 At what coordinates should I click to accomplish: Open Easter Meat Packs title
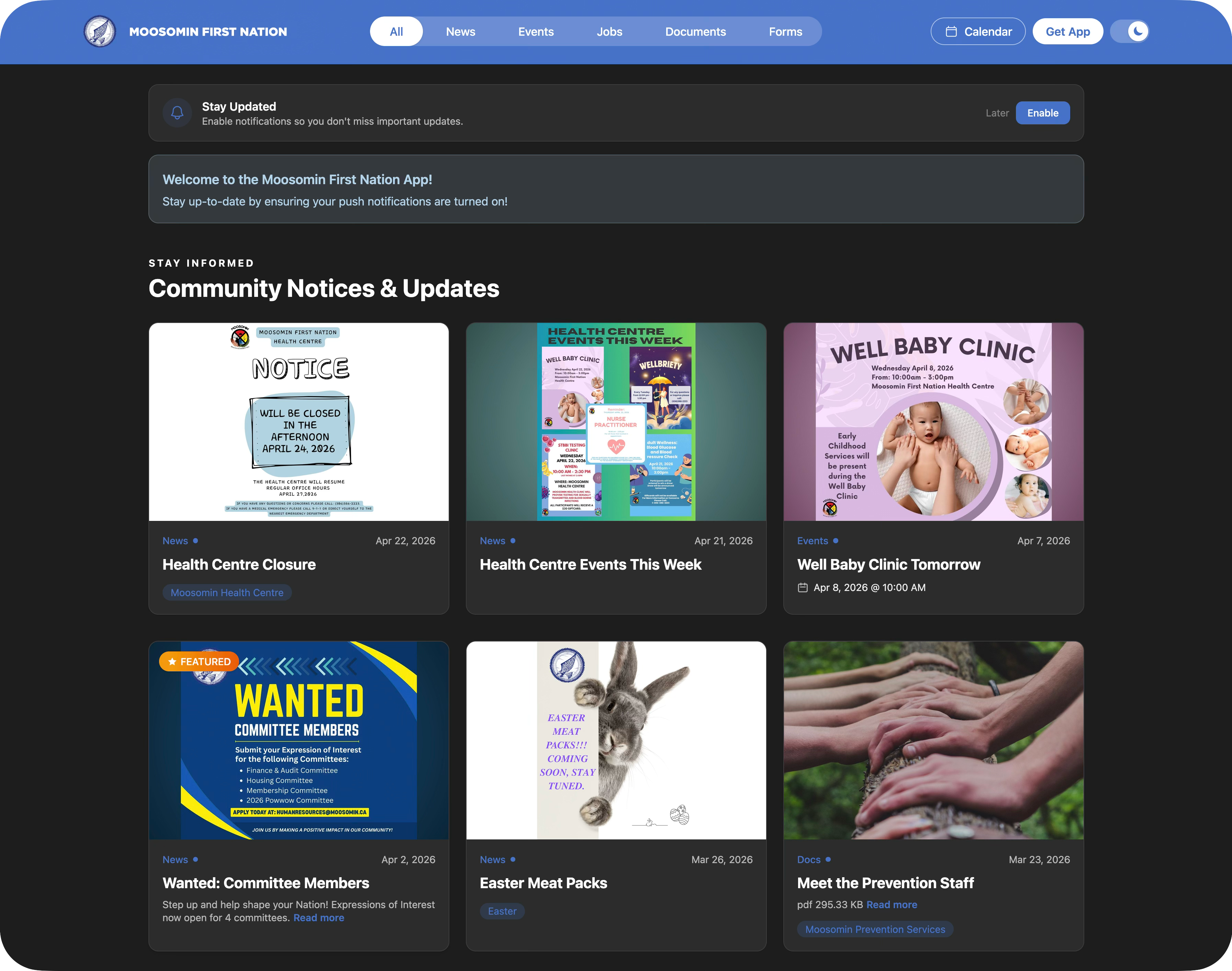coord(543,883)
